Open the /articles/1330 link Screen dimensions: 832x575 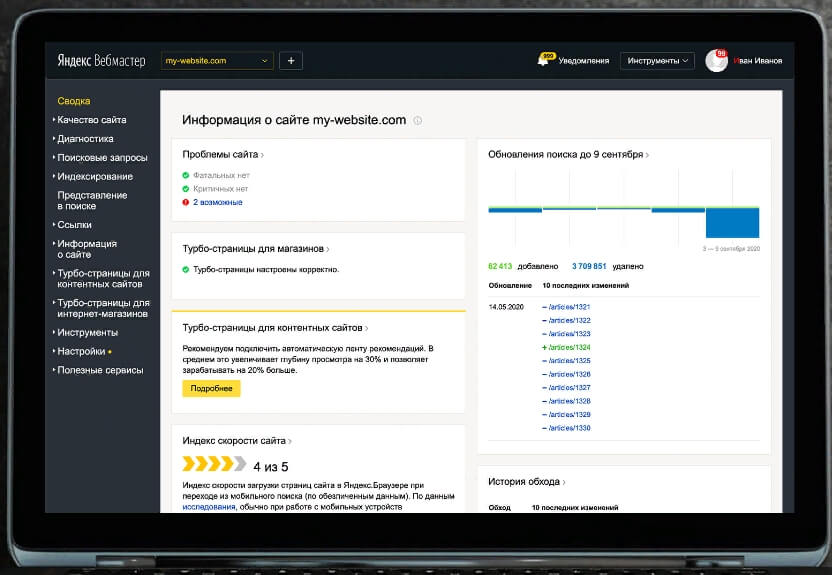[569, 428]
